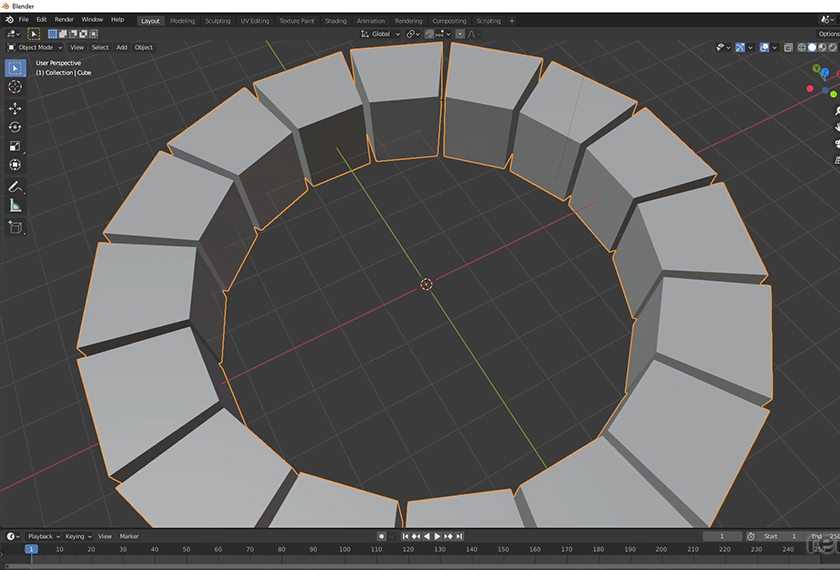Choose the Rotate tool

(x=15, y=127)
